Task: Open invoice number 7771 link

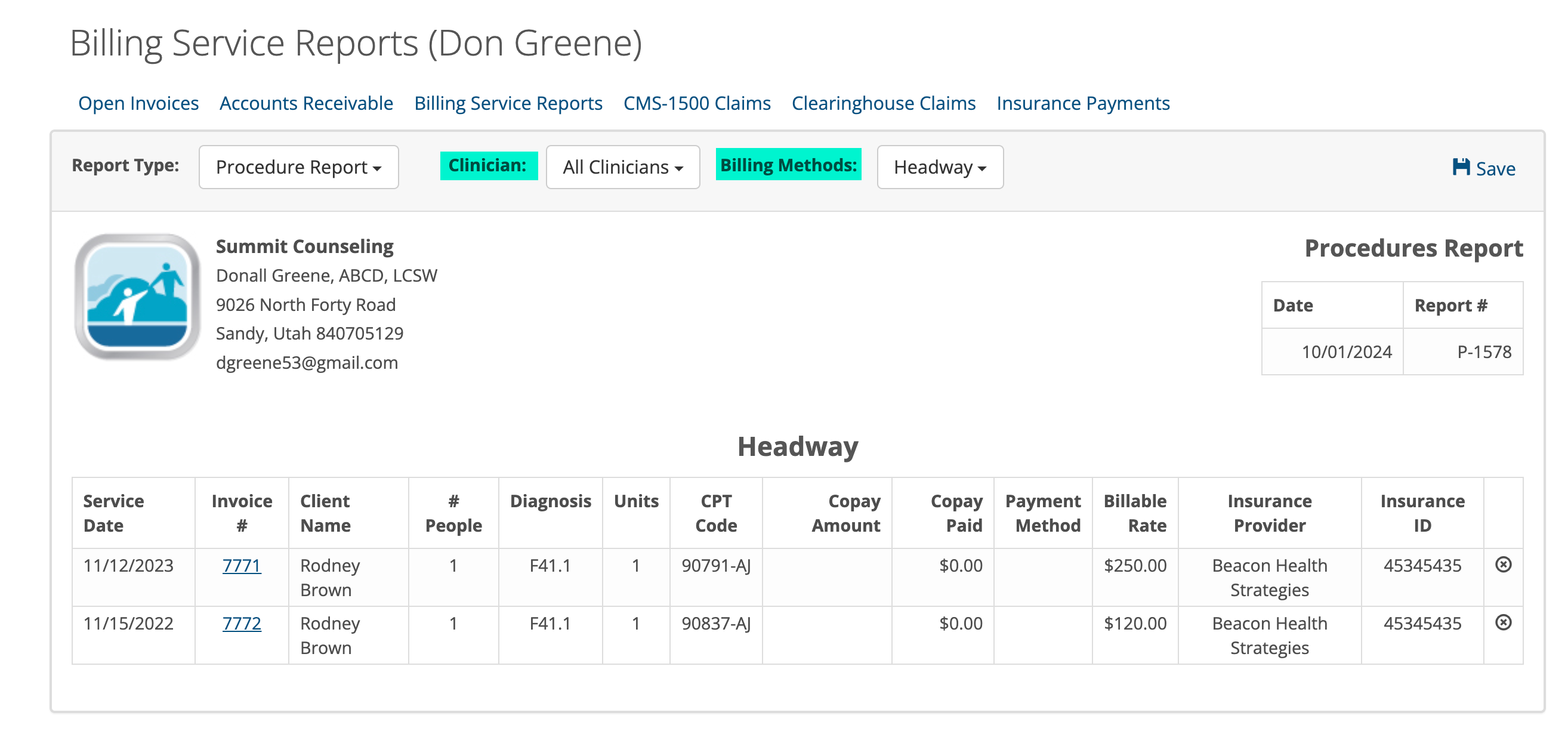Action: (242, 565)
